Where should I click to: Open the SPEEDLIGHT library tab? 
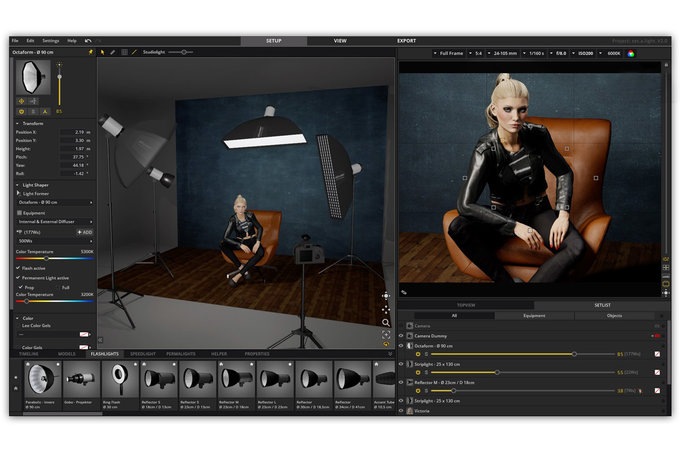click(143, 354)
